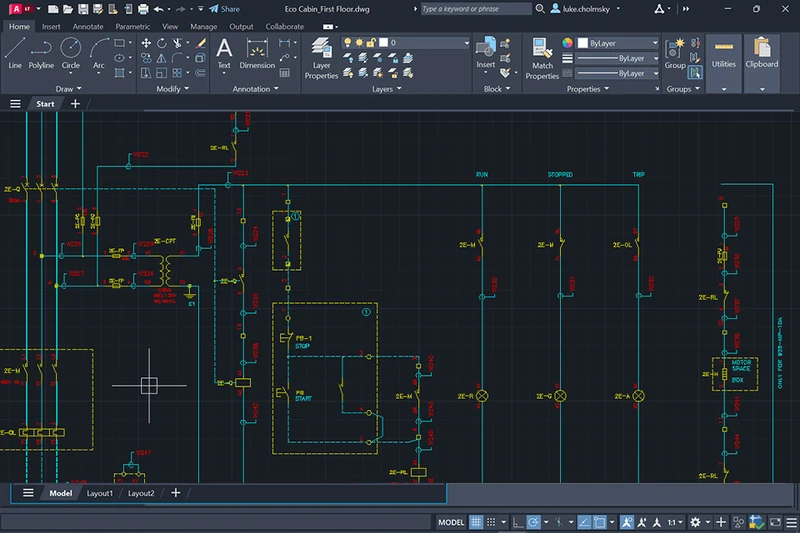Toggle ortho mode in status bar
The width and height of the screenshot is (800, 533).
(518, 522)
